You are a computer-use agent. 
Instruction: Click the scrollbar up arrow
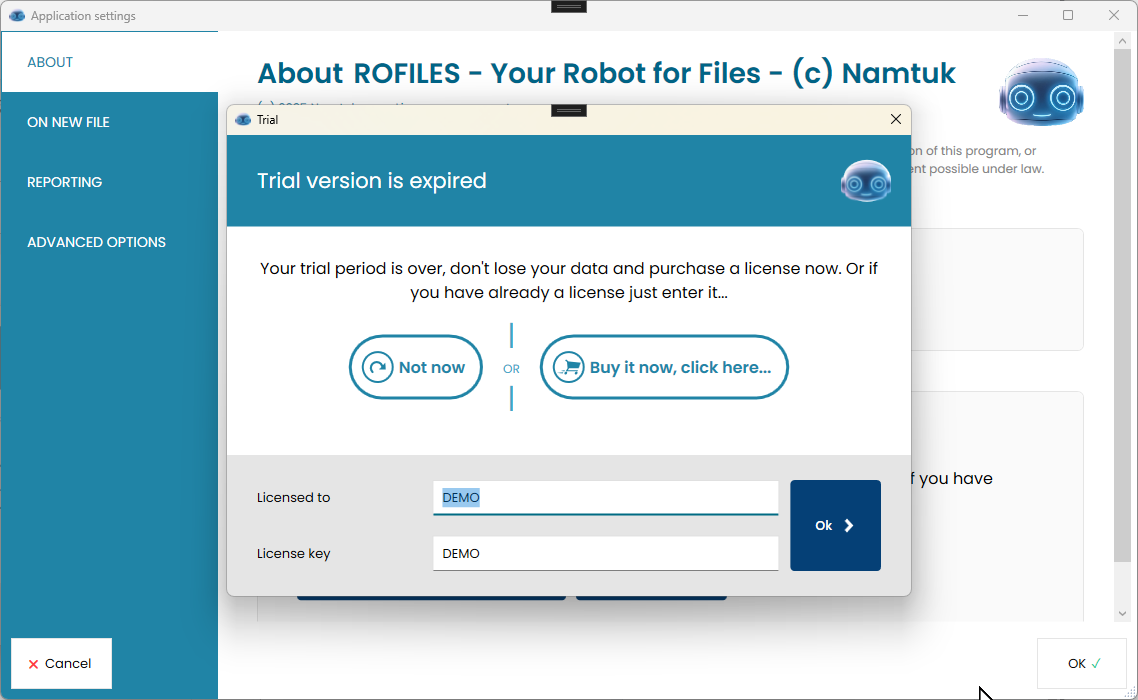[x=1122, y=41]
